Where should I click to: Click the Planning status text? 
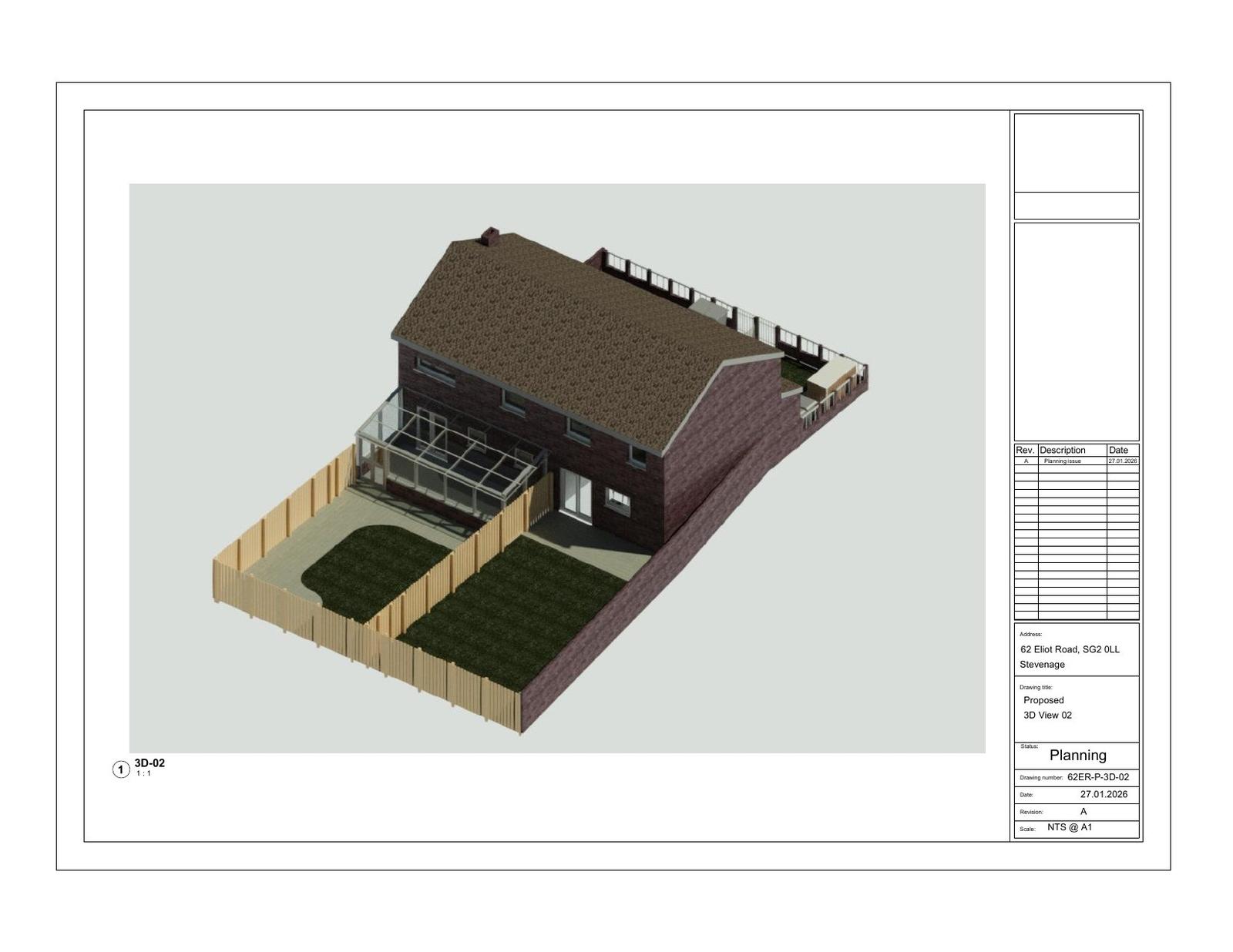point(1077,756)
